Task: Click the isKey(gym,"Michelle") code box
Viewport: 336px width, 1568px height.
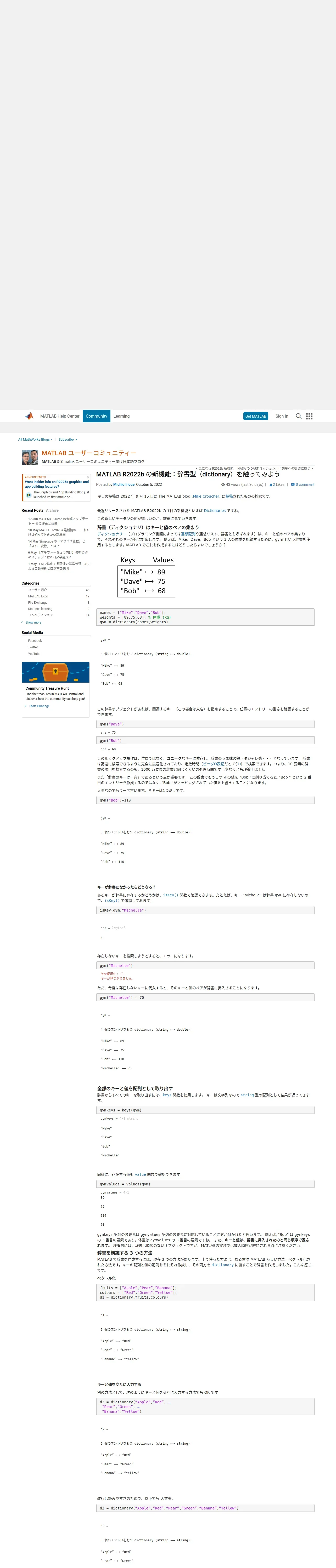Action: coord(205,910)
